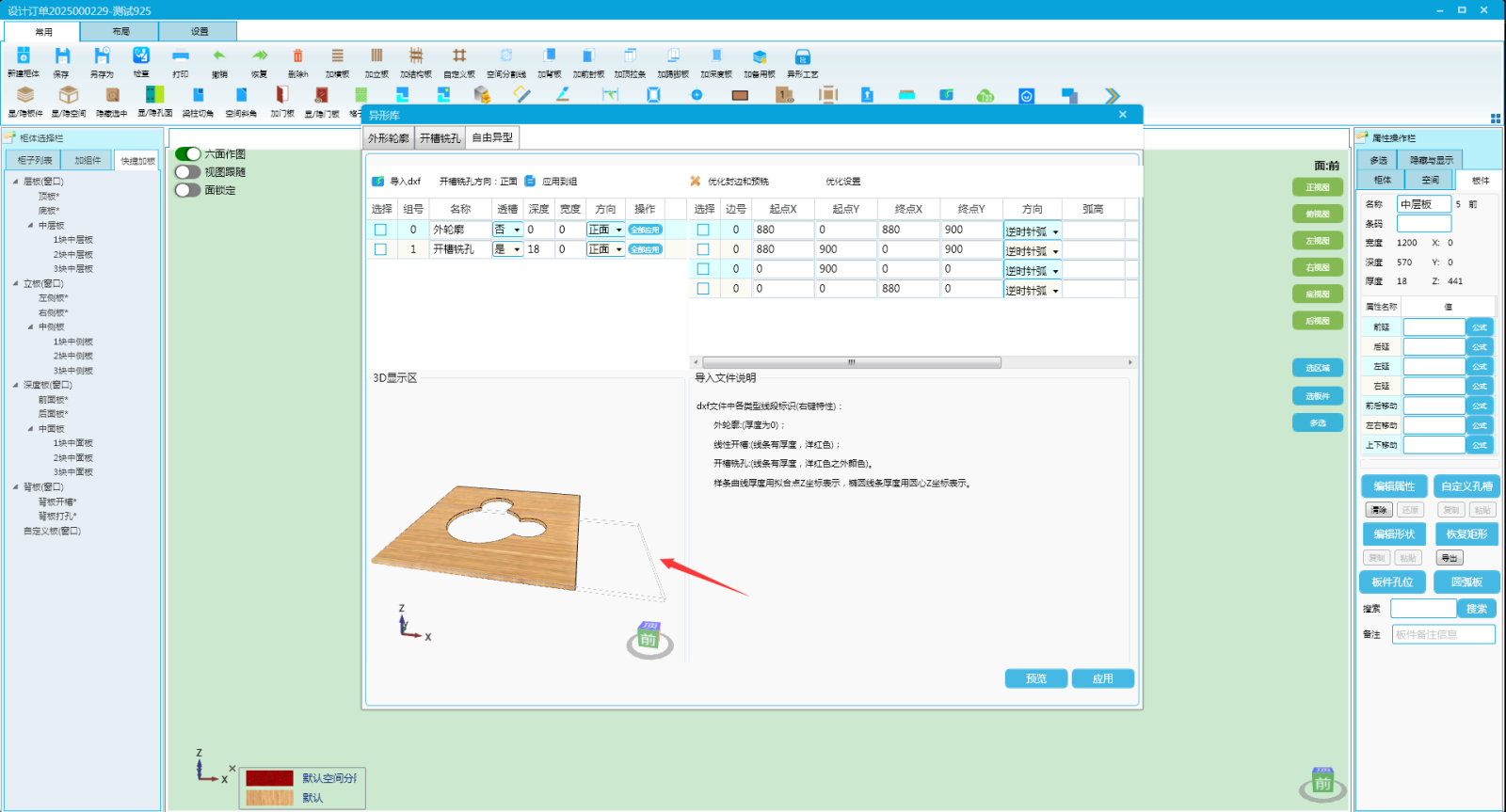Click the red 默认空间分 color swatch
The image size is (1506, 812).
click(x=269, y=778)
